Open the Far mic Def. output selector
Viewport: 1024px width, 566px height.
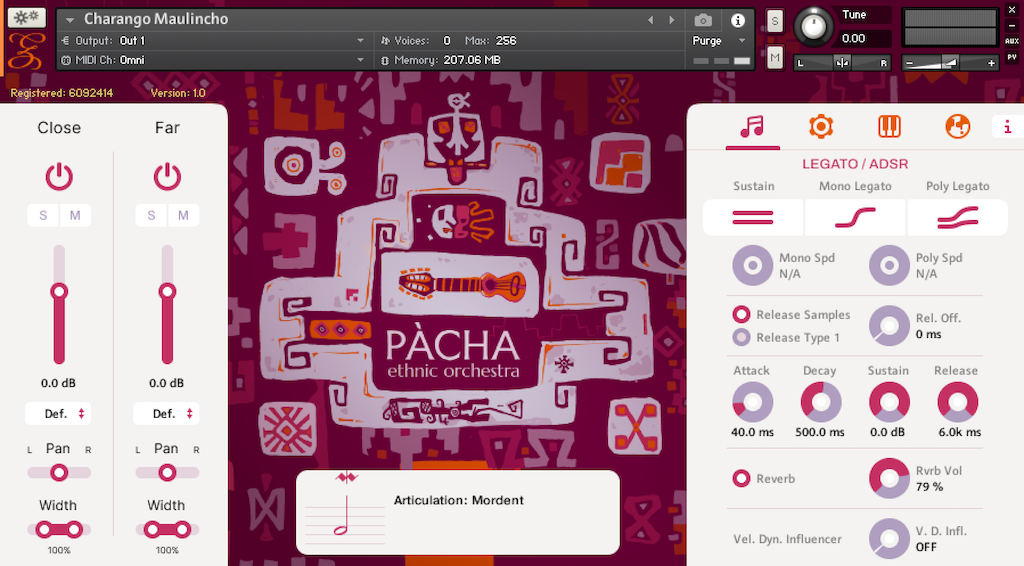(167, 414)
